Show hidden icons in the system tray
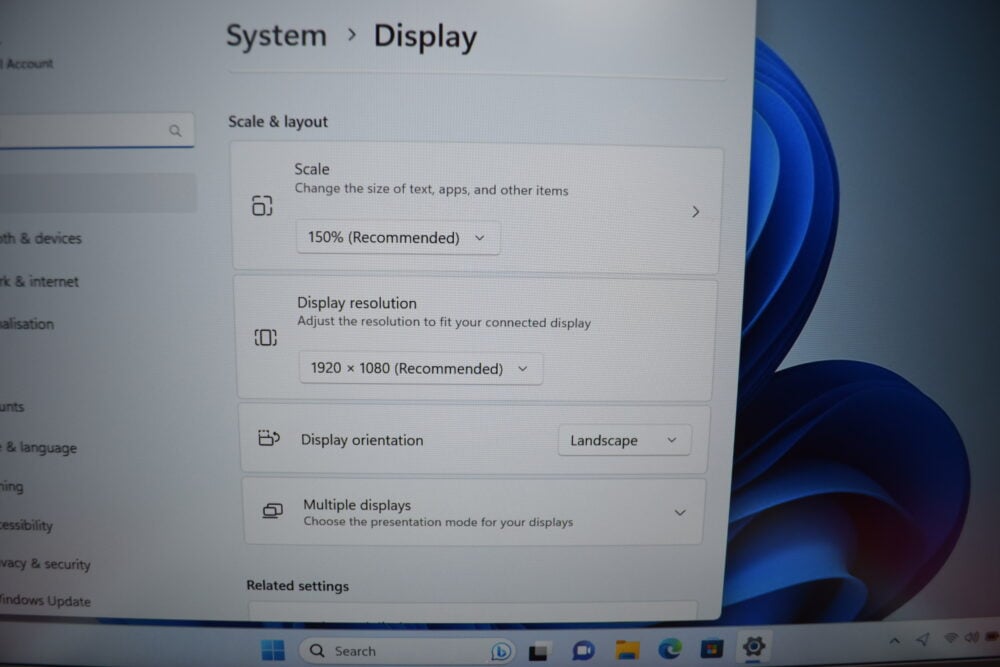The height and width of the screenshot is (667, 1000). point(895,641)
